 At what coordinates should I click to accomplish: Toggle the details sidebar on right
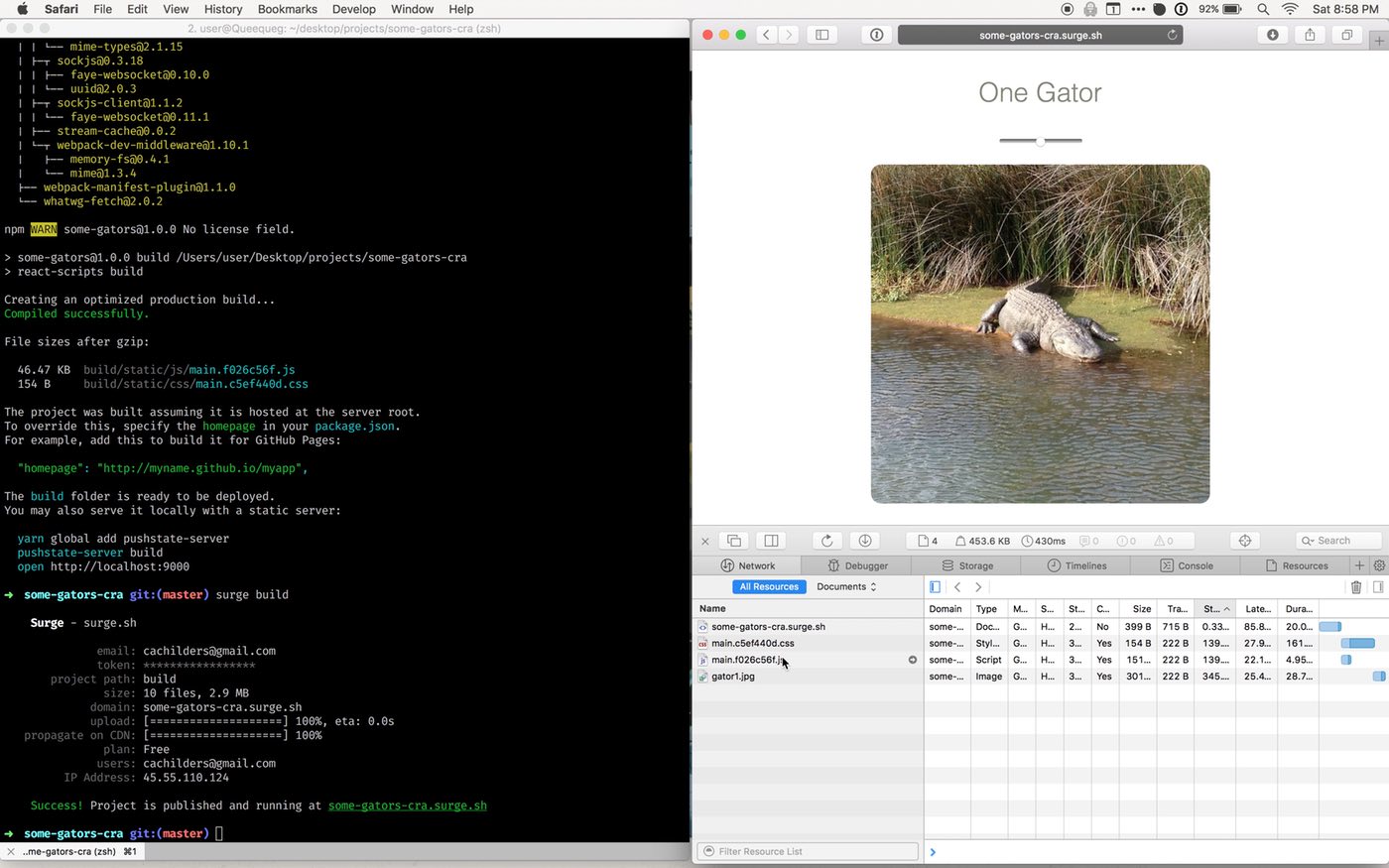tap(1378, 587)
